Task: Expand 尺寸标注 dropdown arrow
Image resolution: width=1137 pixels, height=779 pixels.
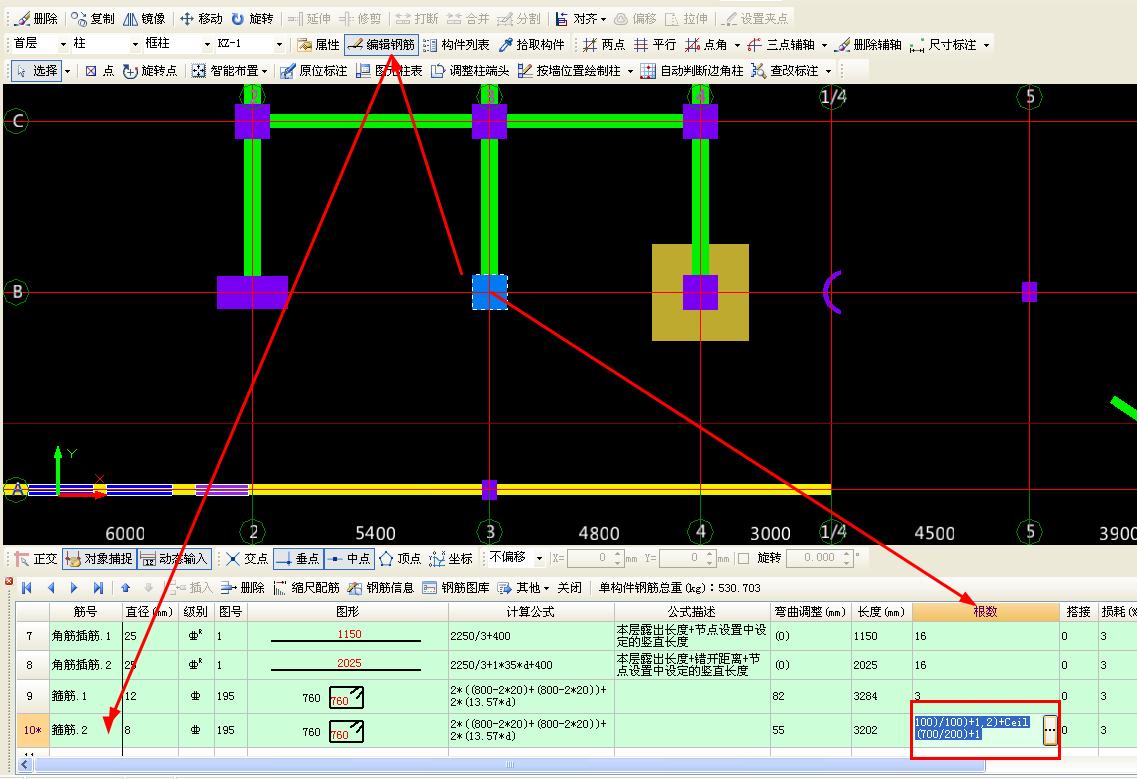Action: tap(986, 46)
